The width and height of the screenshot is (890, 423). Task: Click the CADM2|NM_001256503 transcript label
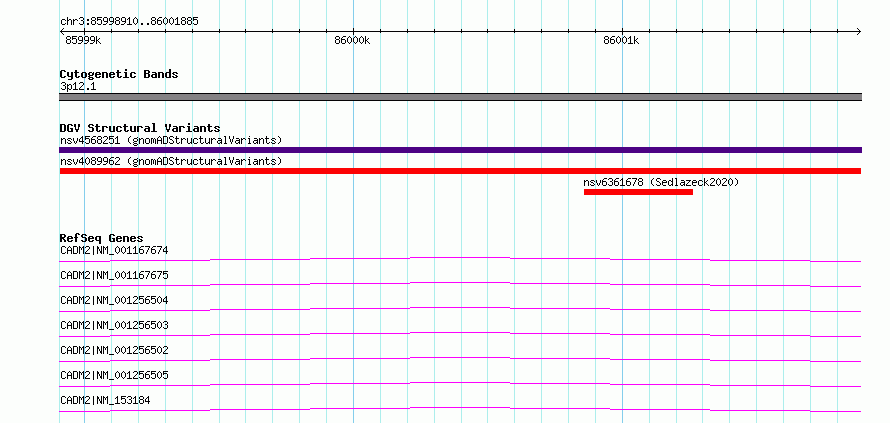(114, 325)
